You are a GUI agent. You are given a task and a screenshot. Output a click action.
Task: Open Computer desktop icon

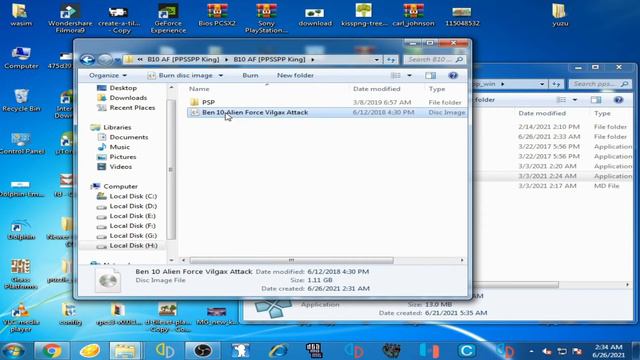tap(21, 58)
